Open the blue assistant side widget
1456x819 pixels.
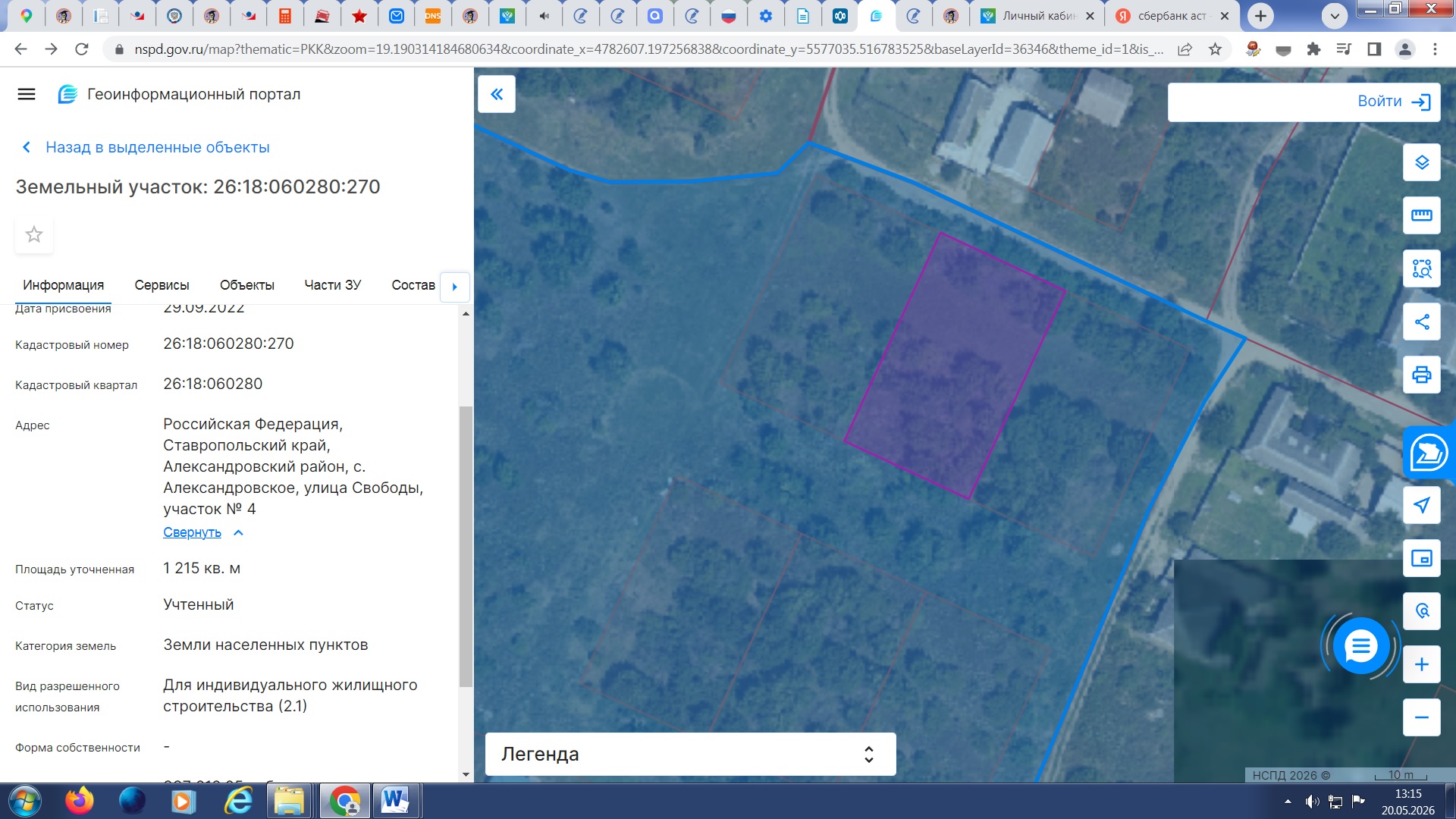tap(1429, 453)
